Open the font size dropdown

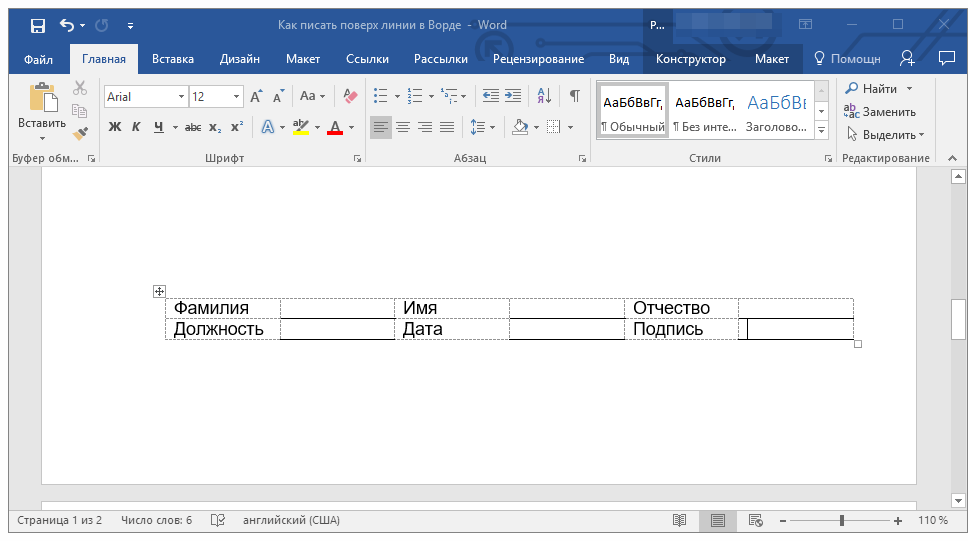point(237,97)
